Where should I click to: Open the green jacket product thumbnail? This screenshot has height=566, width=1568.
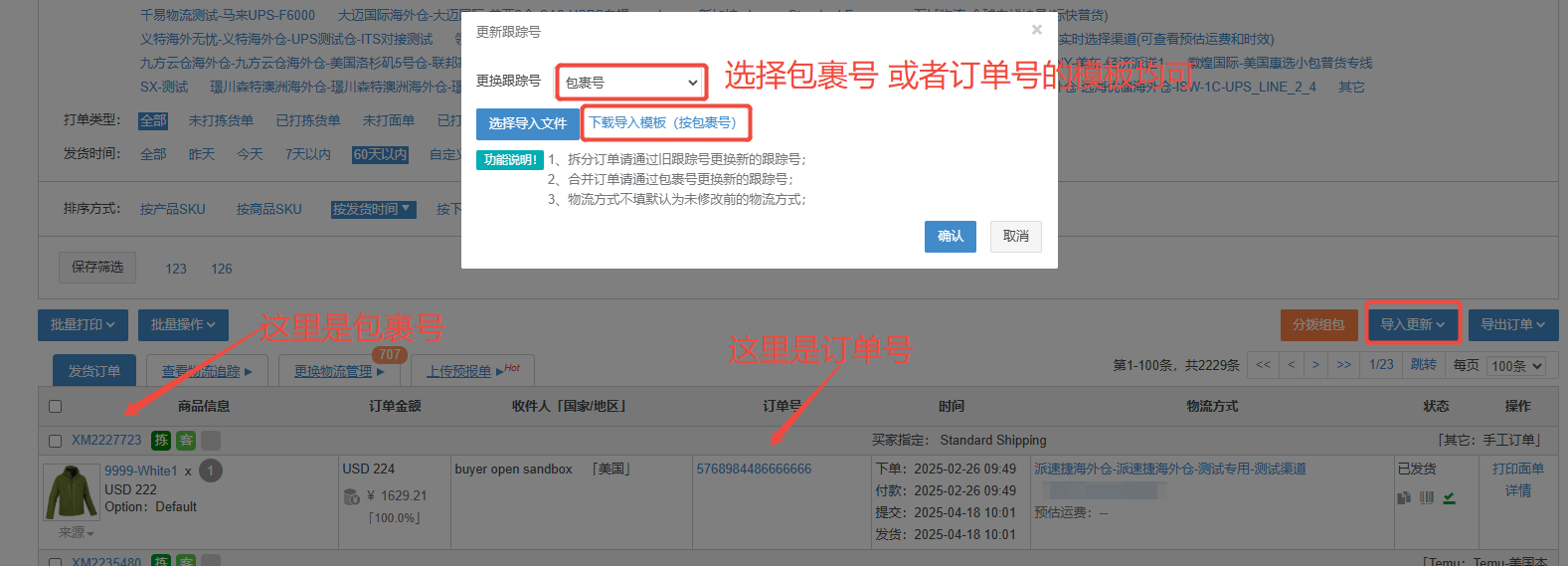72,491
